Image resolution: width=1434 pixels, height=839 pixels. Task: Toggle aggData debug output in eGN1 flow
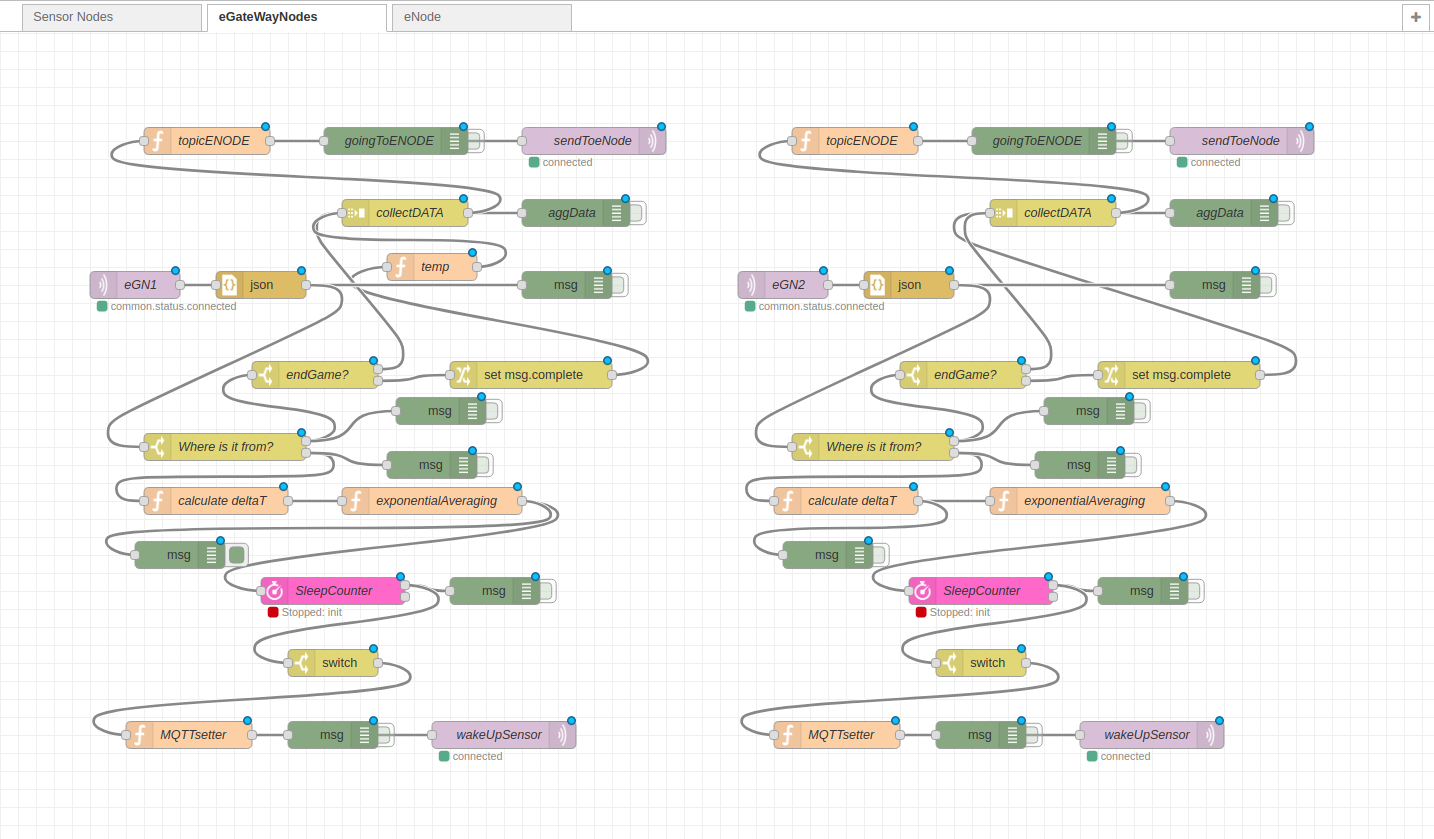pos(637,213)
